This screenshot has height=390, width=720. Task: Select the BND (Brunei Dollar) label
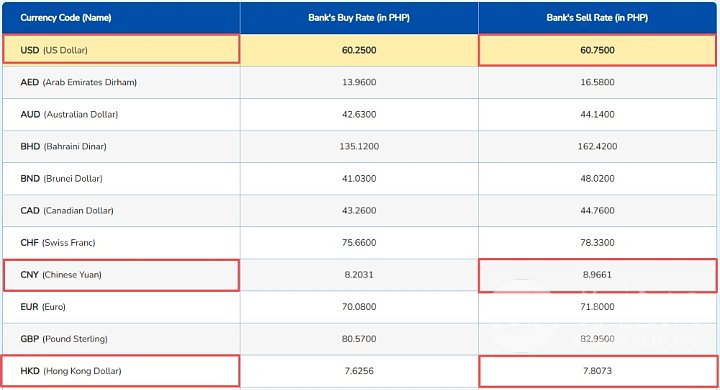tap(61, 178)
